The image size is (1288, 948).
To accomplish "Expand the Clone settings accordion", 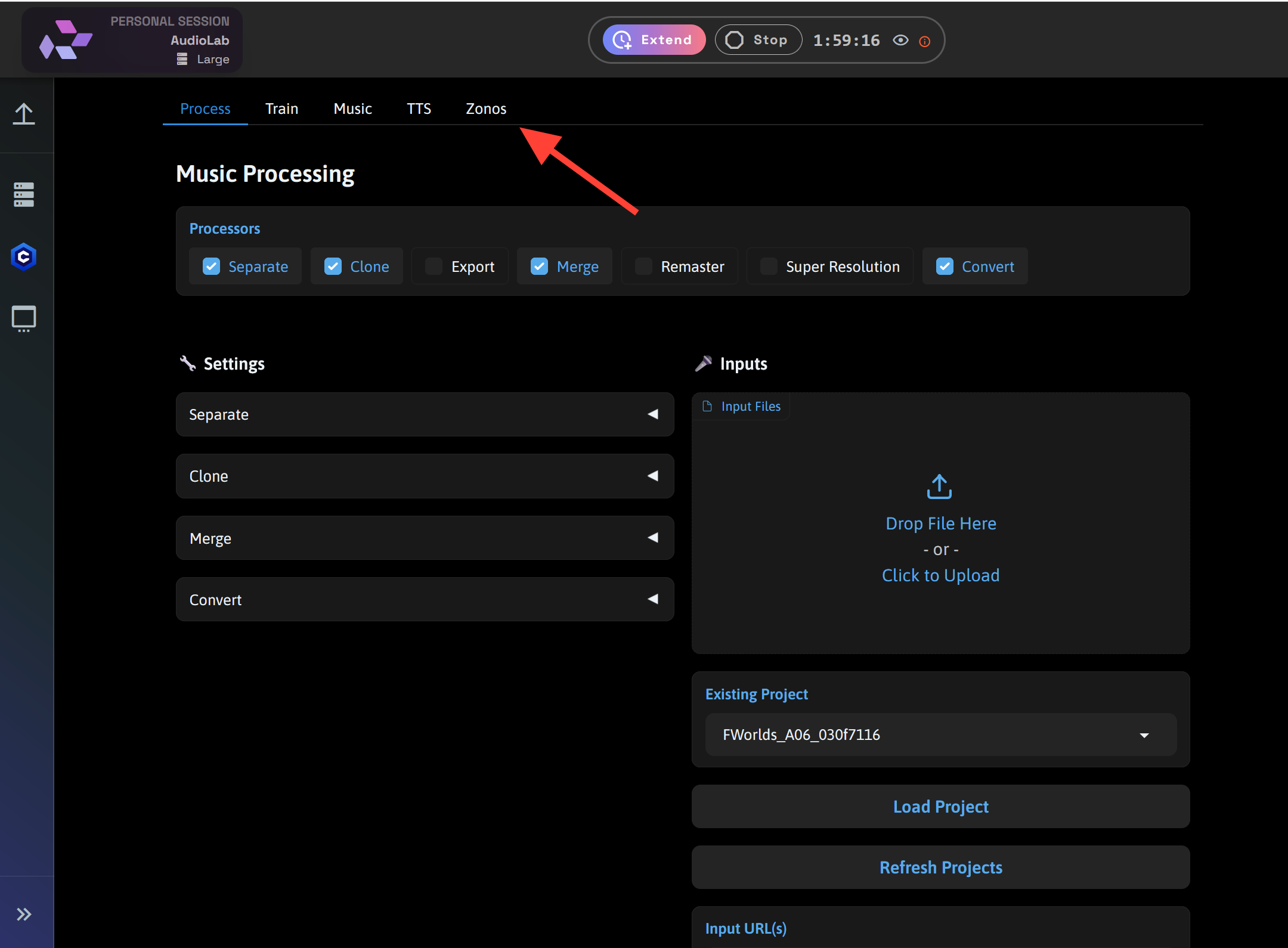I will pos(425,476).
